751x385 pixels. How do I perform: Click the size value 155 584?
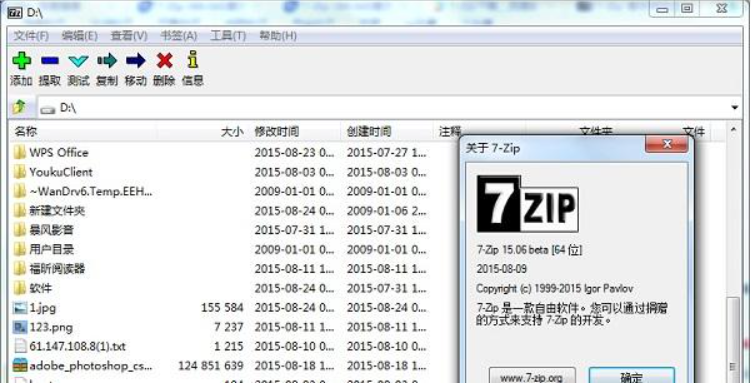tap(222, 308)
